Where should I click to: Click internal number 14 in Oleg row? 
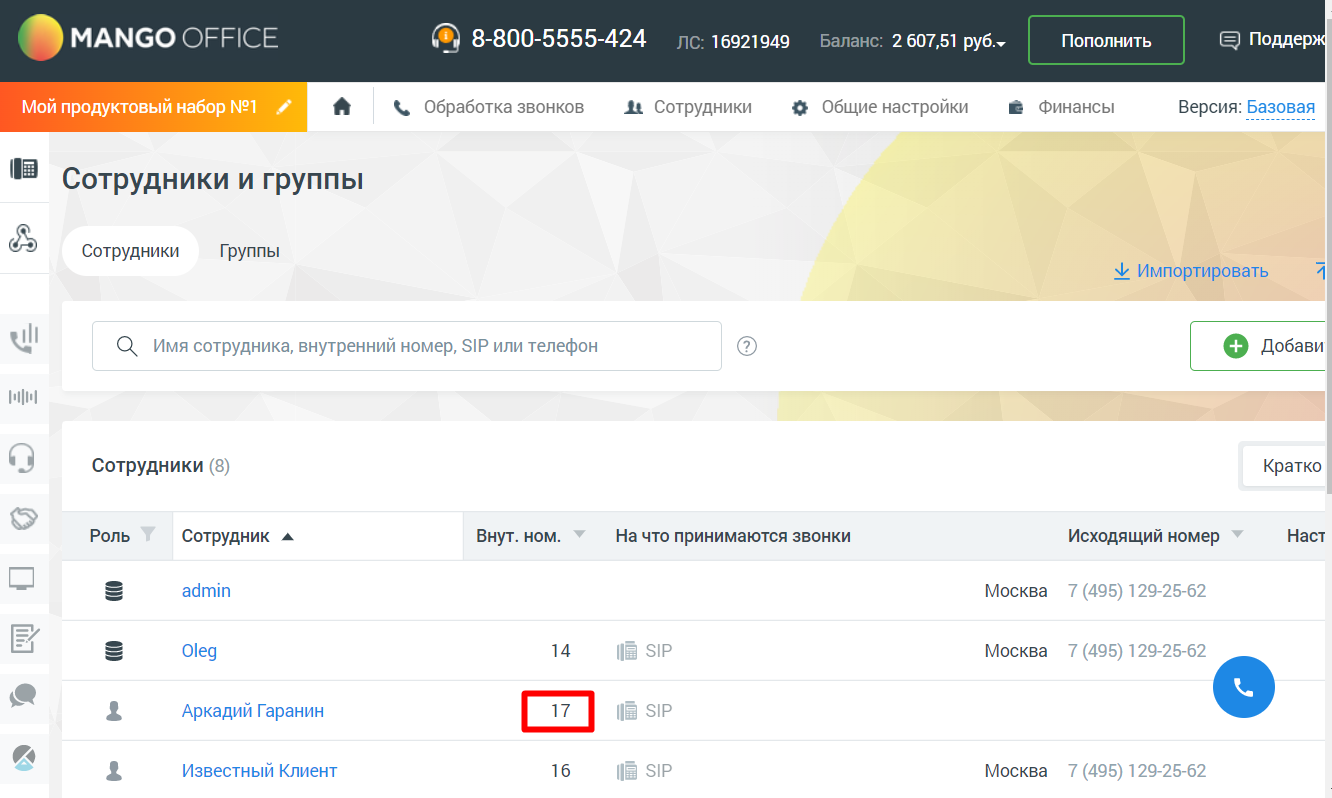click(560, 651)
